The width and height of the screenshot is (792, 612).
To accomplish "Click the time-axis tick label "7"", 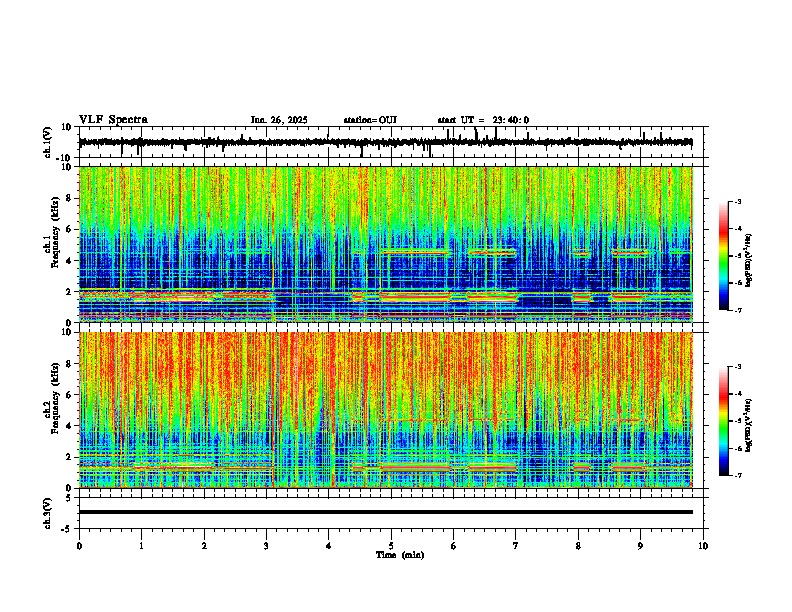I will 516,546.
